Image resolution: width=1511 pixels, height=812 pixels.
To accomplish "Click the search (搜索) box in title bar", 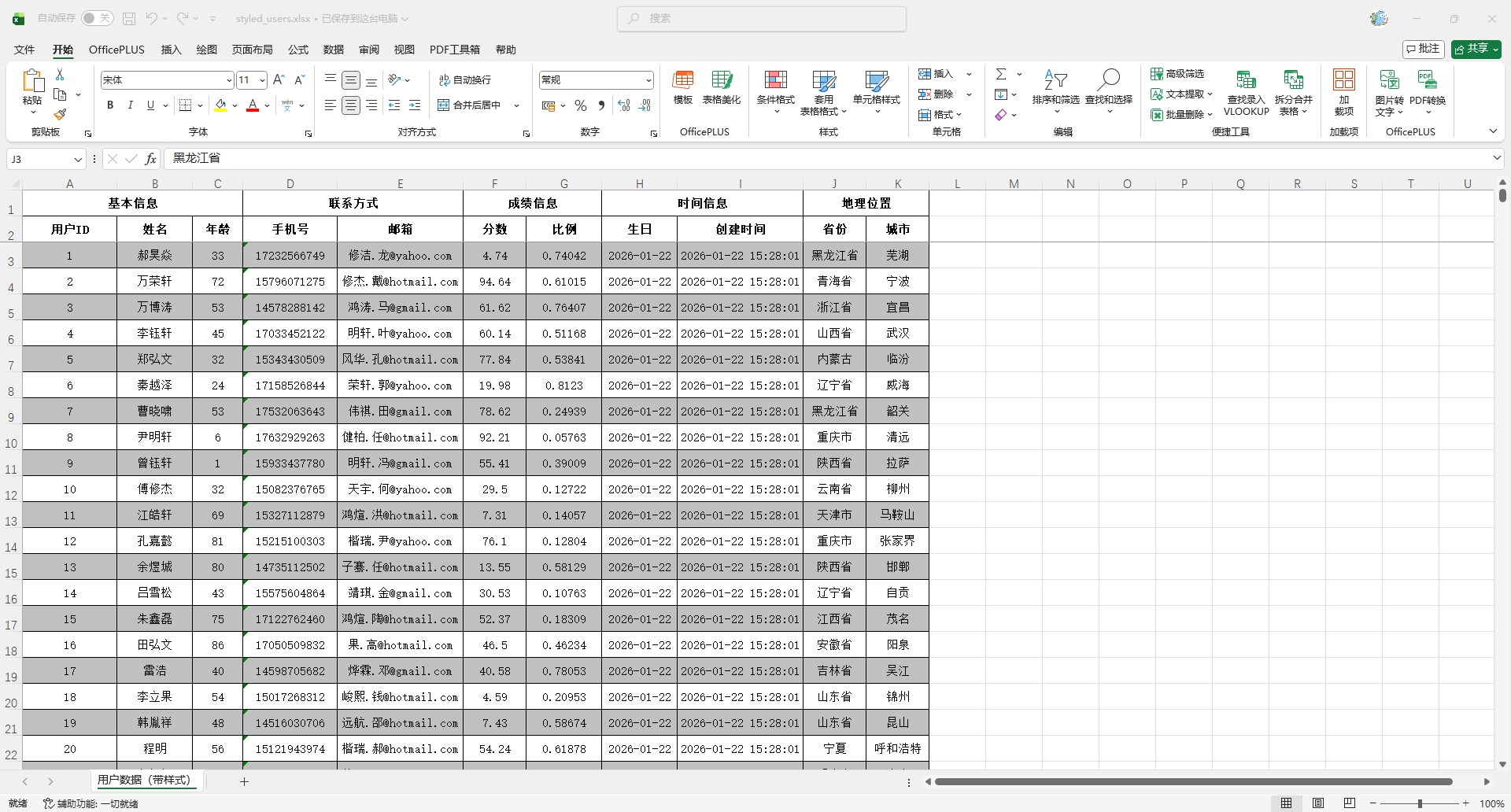I will pos(761,18).
